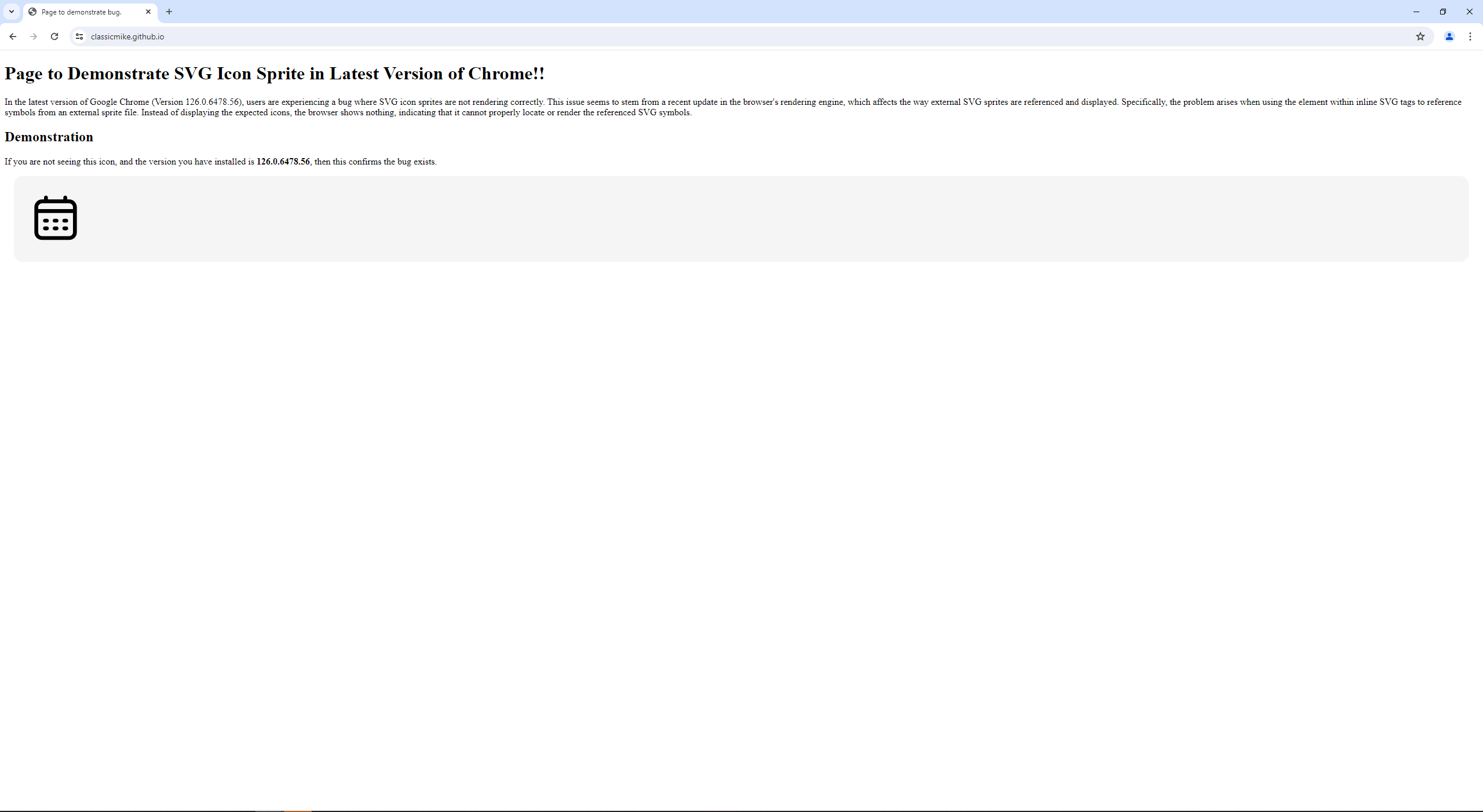Reload the page with the refresh icon

pyautogui.click(x=54, y=36)
